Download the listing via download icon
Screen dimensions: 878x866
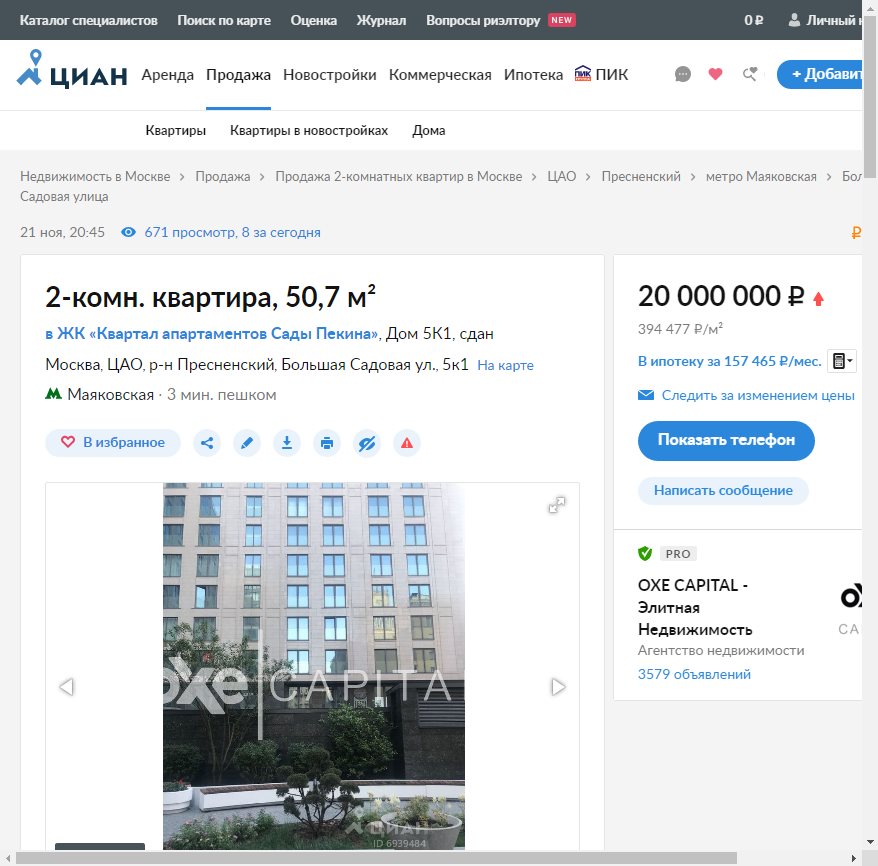tap(287, 443)
